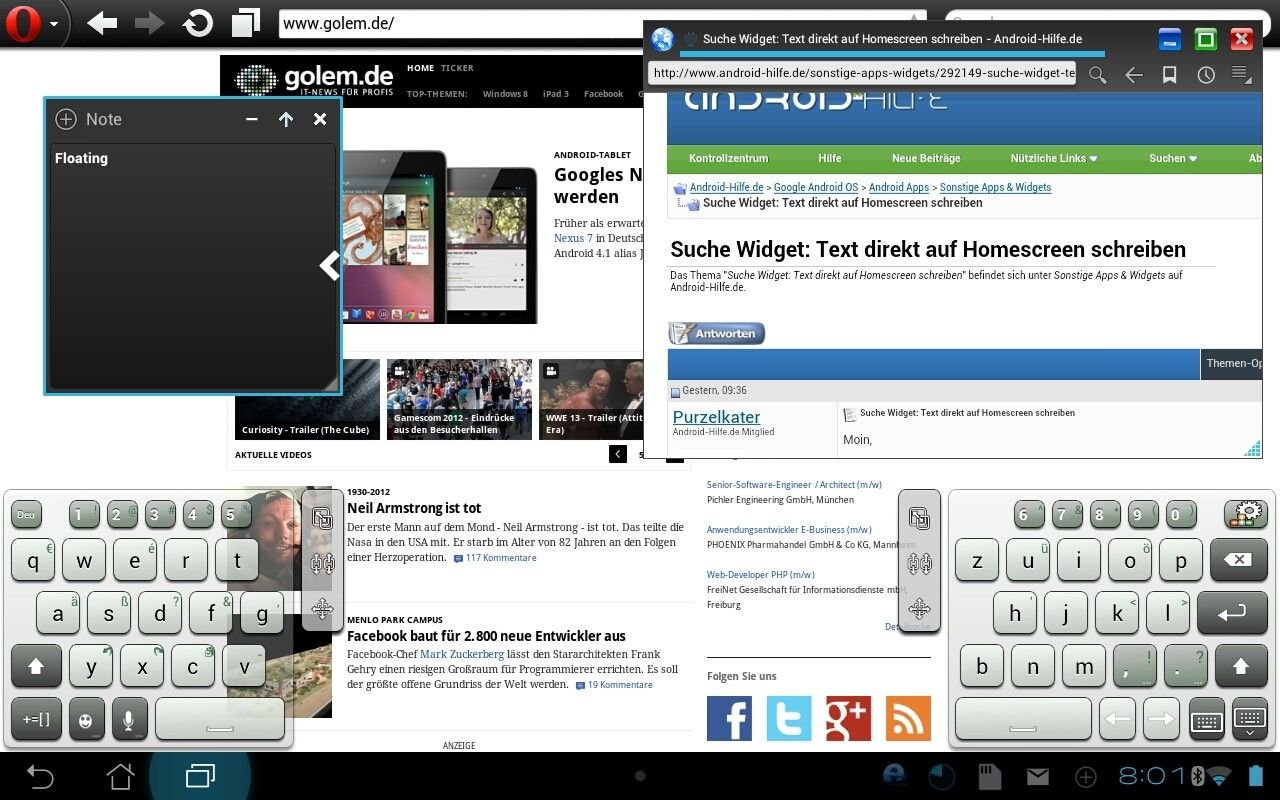Open the Neil Armstrong ist tot article
Screen dimensions: 1280x800
[414, 508]
